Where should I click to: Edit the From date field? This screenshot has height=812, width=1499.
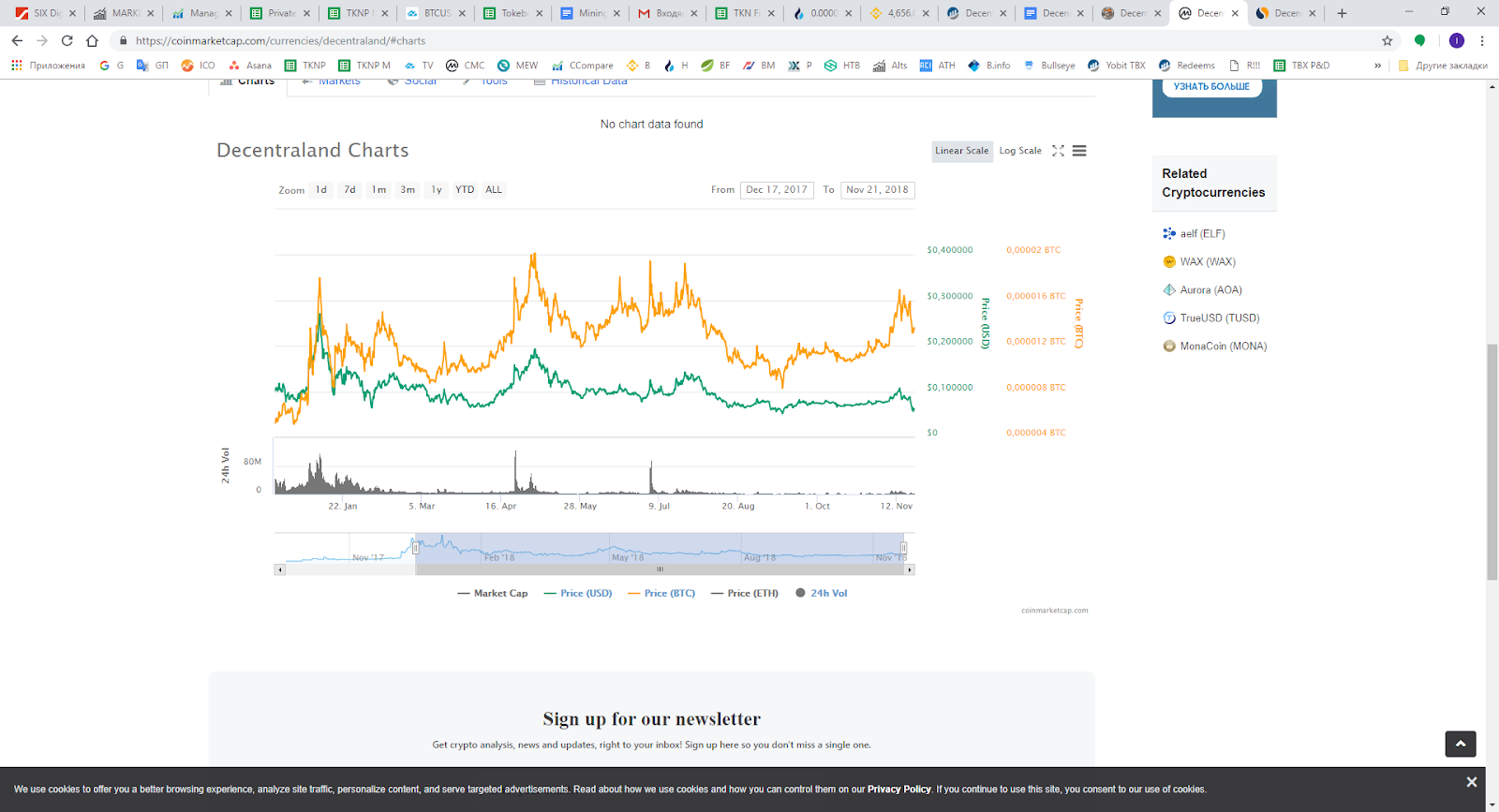(777, 190)
